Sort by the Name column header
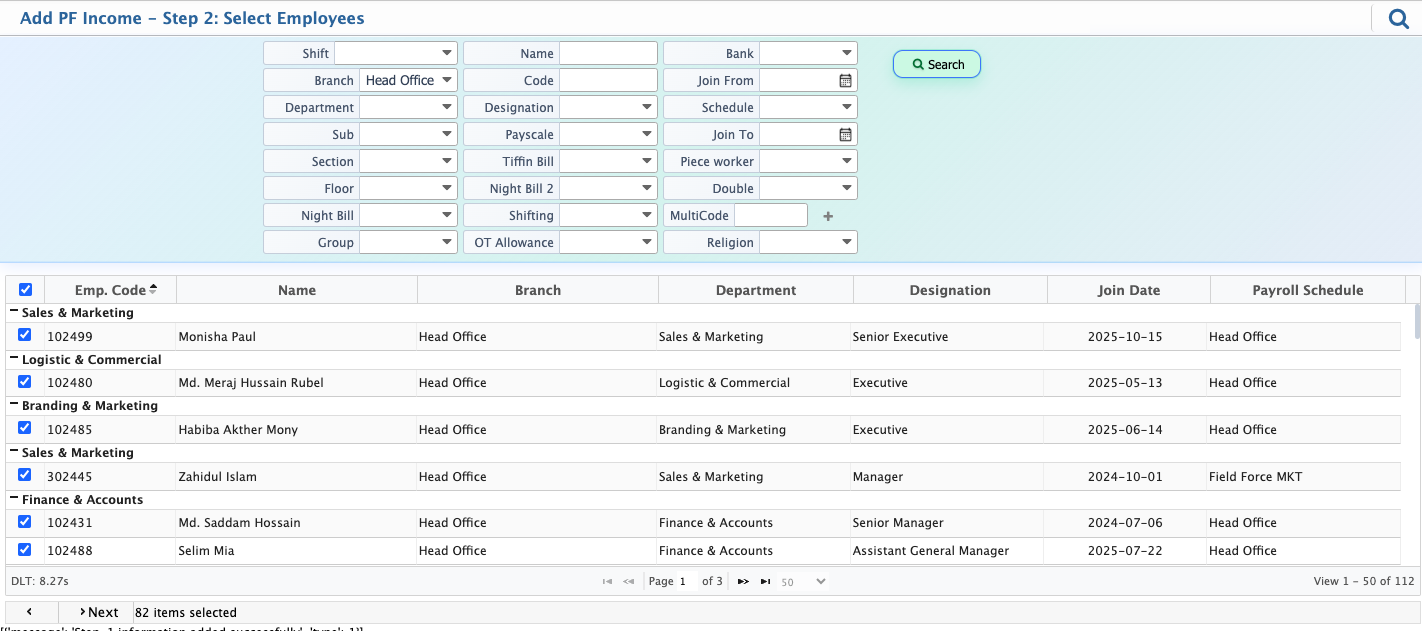This screenshot has width=1422, height=631. click(x=297, y=290)
